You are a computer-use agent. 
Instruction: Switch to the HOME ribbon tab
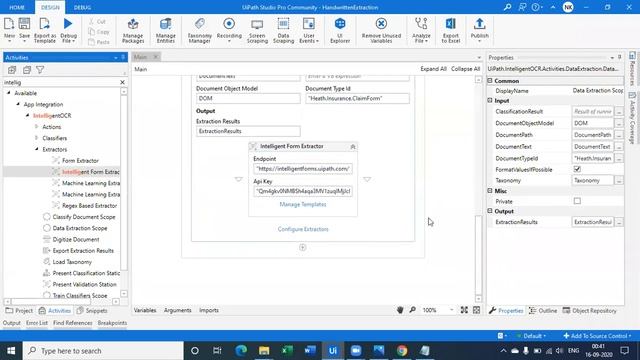click(x=17, y=7)
